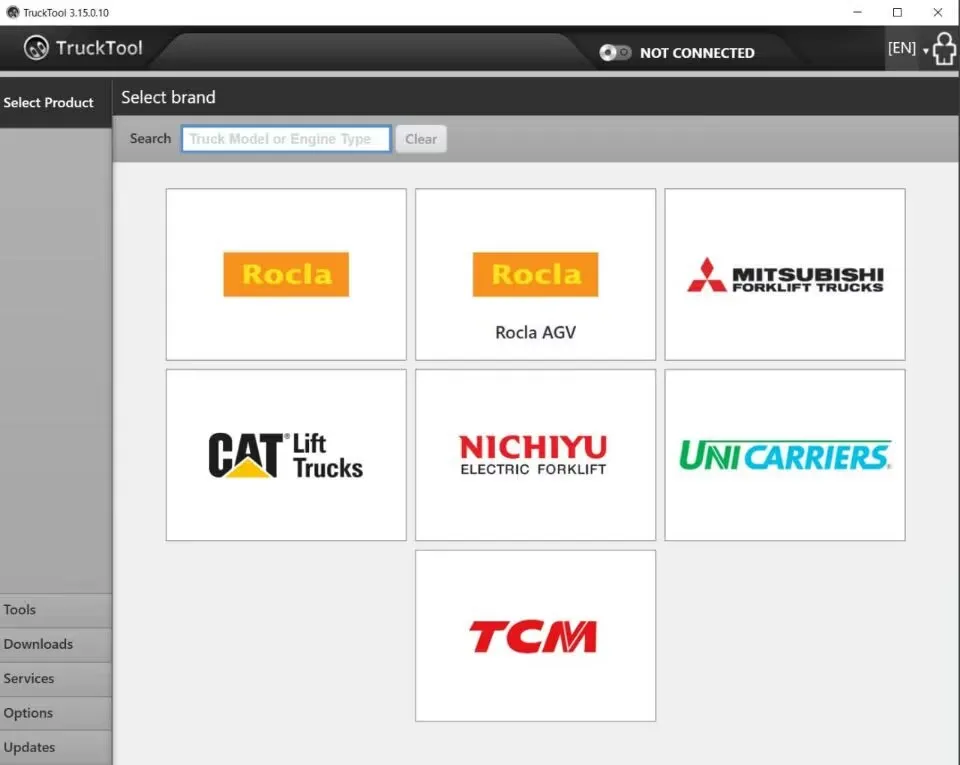Screen dimensions: 960x765
Task: Click the Select brand heading
Action: (x=168, y=97)
